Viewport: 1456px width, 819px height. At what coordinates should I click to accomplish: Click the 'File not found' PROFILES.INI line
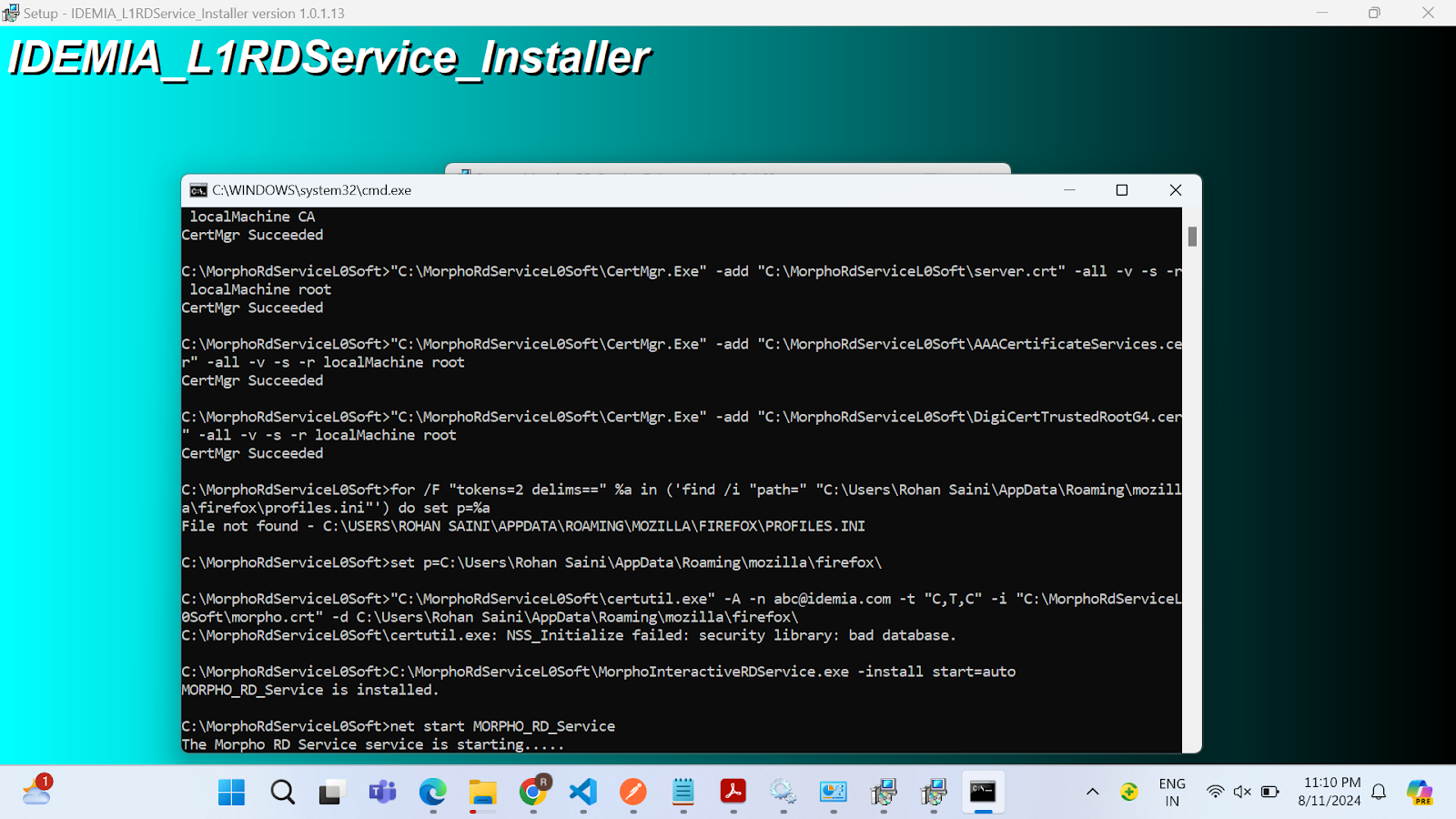pyautogui.click(x=523, y=526)
